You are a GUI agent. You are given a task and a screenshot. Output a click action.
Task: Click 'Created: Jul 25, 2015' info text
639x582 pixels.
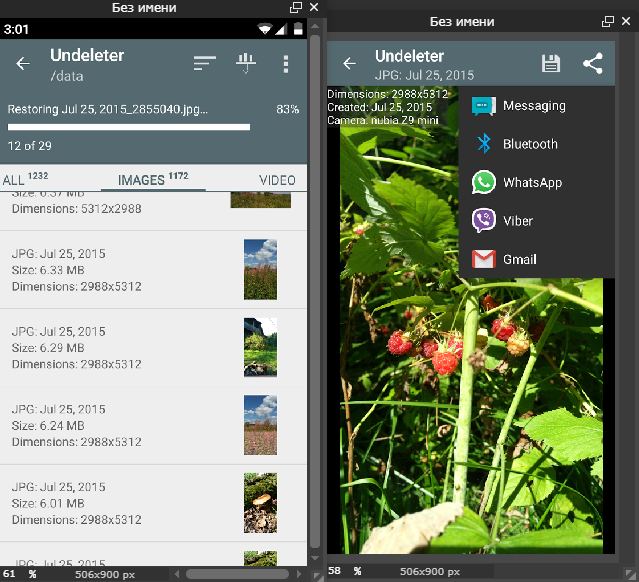click(379, 107)
